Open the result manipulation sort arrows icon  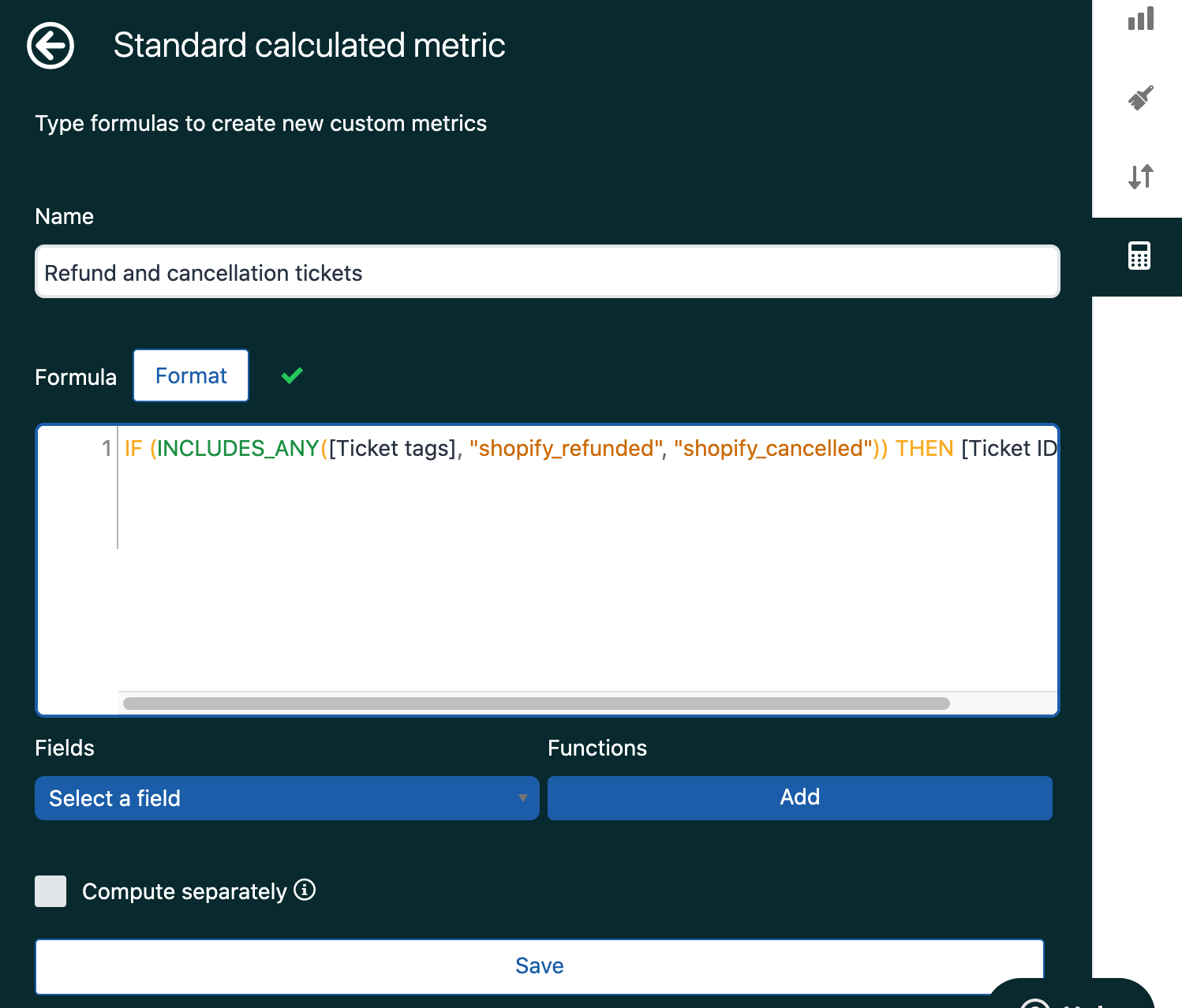(x=1141, y=177)
